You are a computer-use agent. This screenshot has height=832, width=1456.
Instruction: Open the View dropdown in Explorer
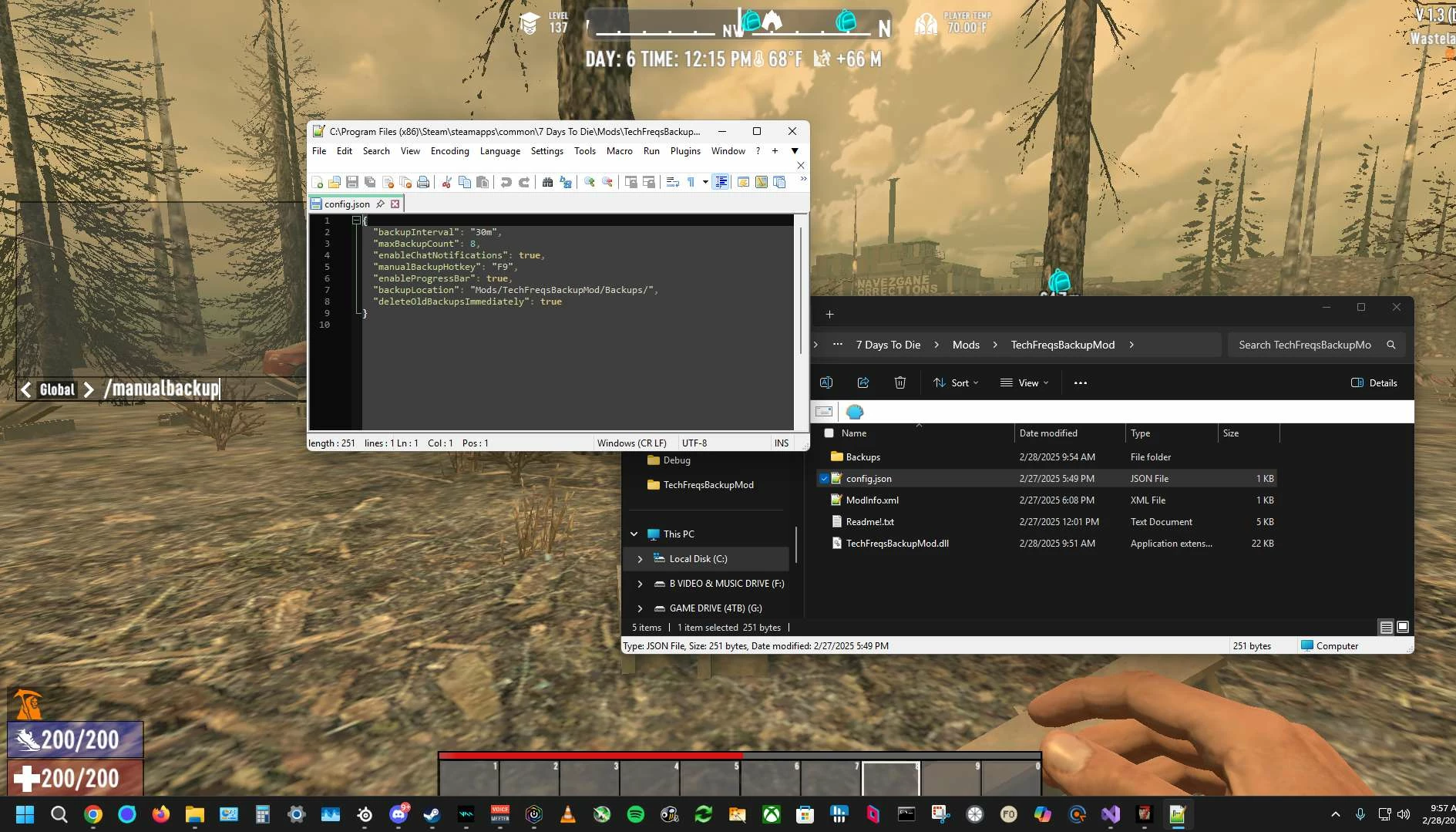pyautogui.click(x=1024, y=382)
